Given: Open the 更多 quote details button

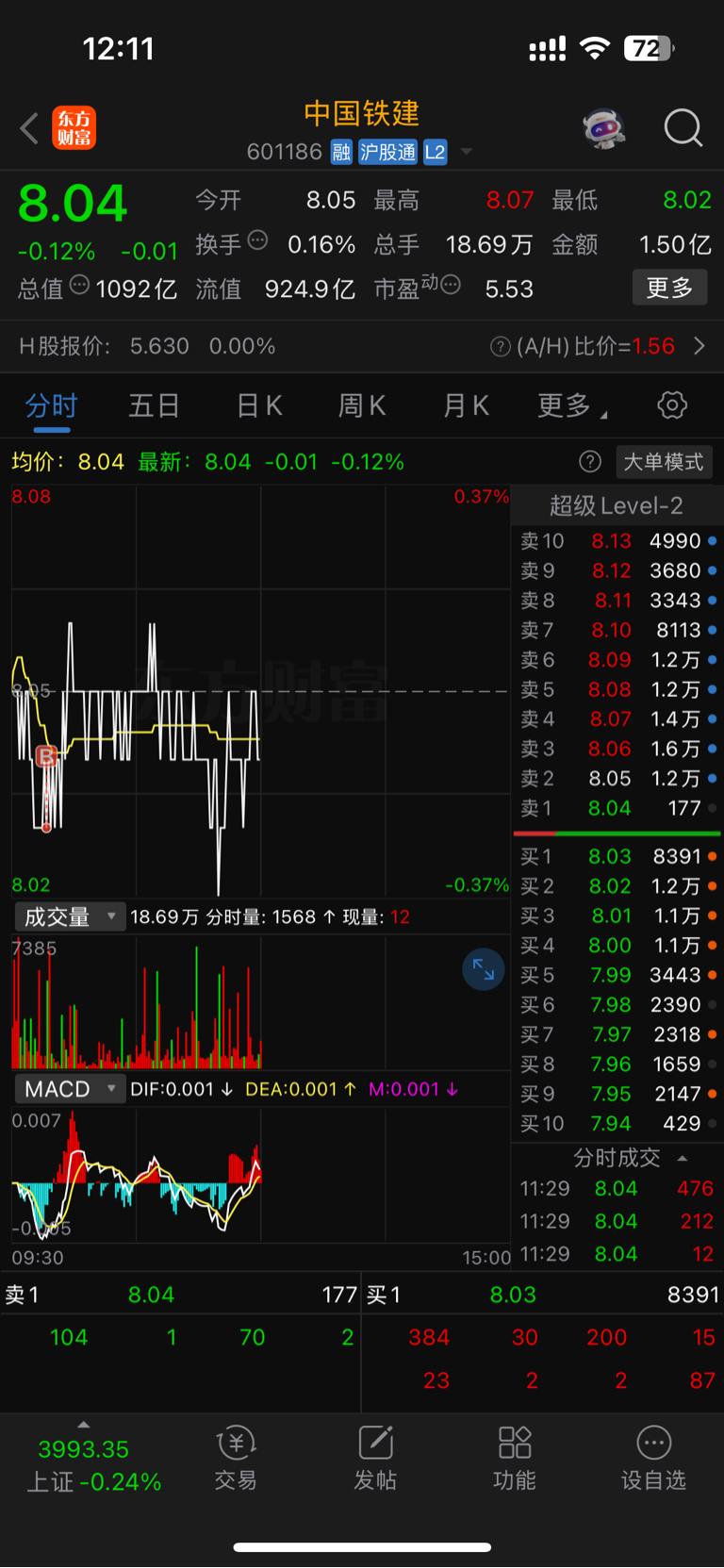Looking at the screenshot, I should pyautogui.click(x=669, y=288).
